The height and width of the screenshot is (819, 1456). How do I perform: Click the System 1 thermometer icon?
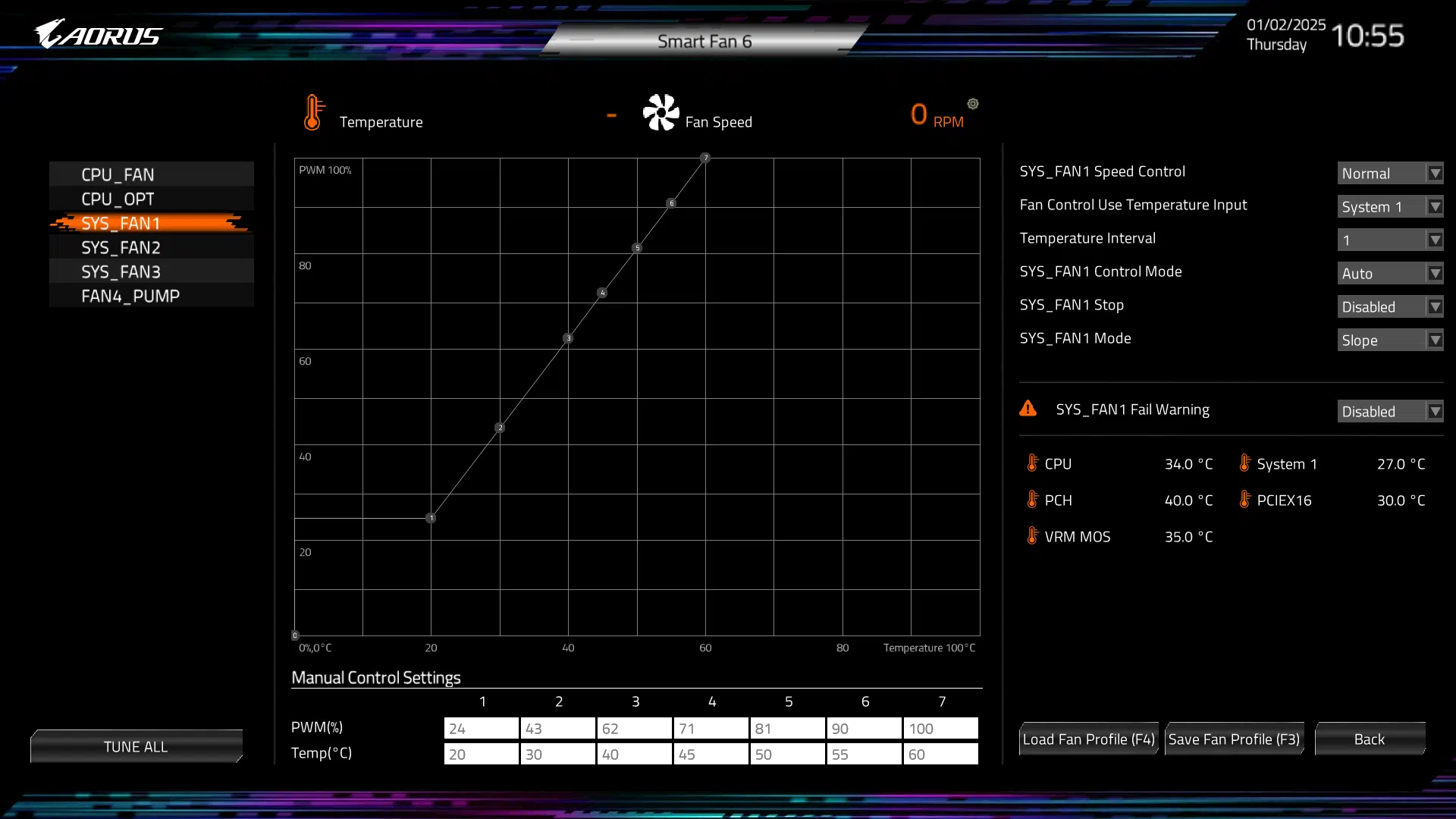(x=1245, y=463)
